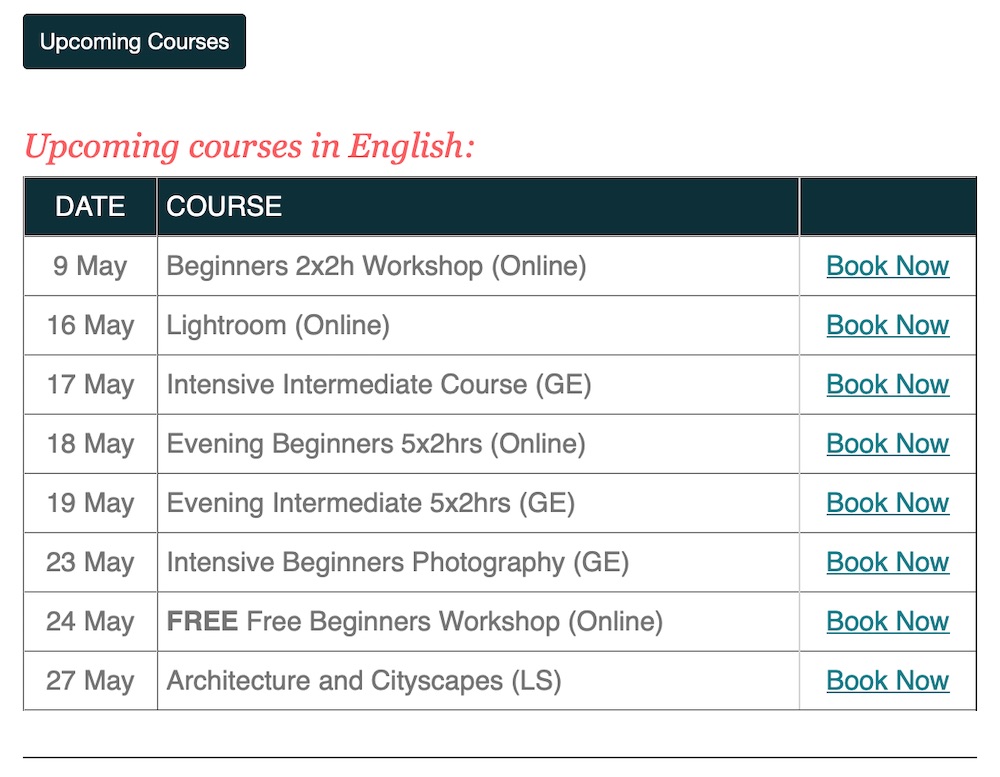The height and width of the screenshot is (777, 1000).
Task: Click the DATE column header
Action: (90, 207)
